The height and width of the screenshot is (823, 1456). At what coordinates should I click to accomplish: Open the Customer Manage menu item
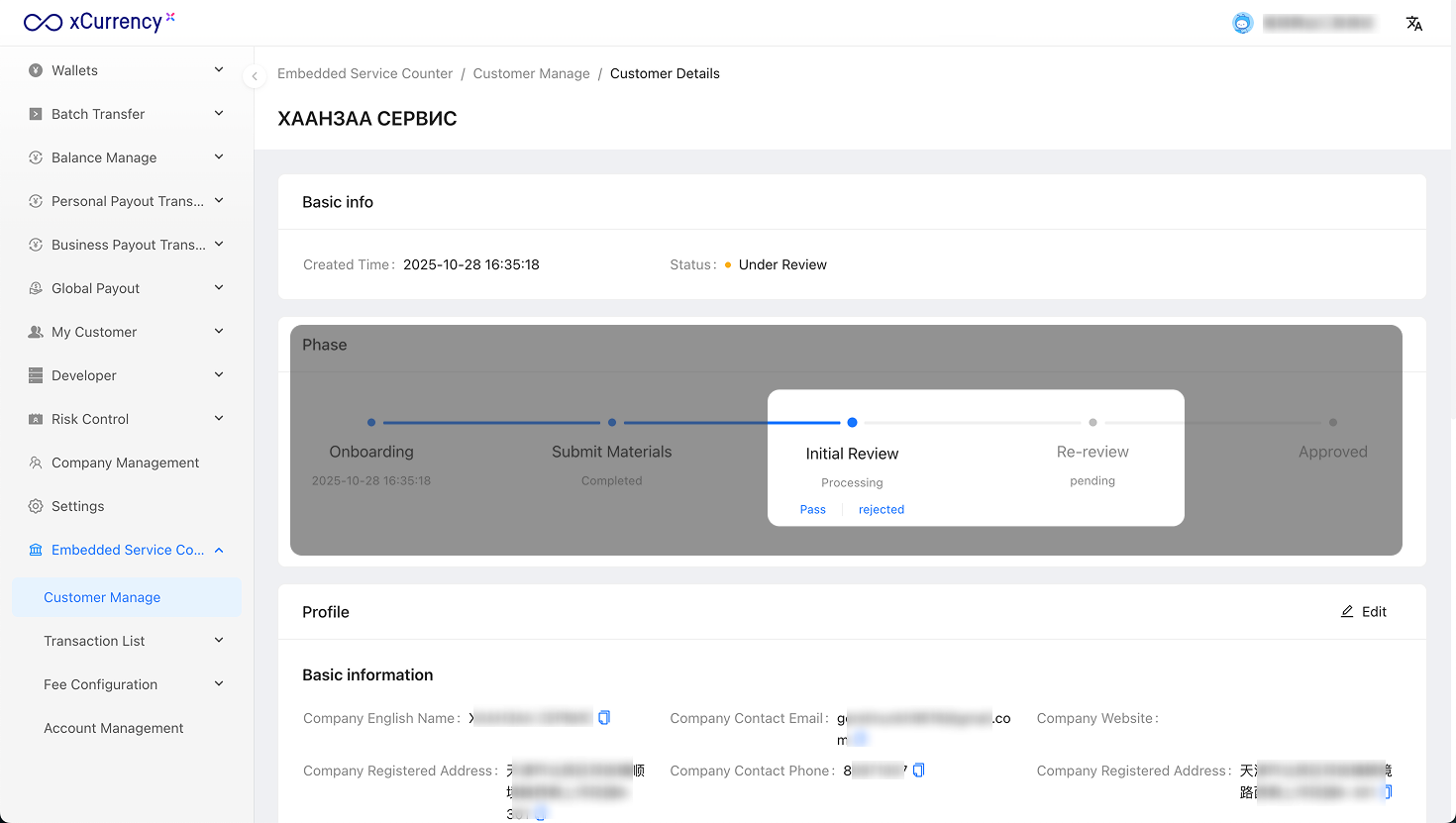(102, 597)
